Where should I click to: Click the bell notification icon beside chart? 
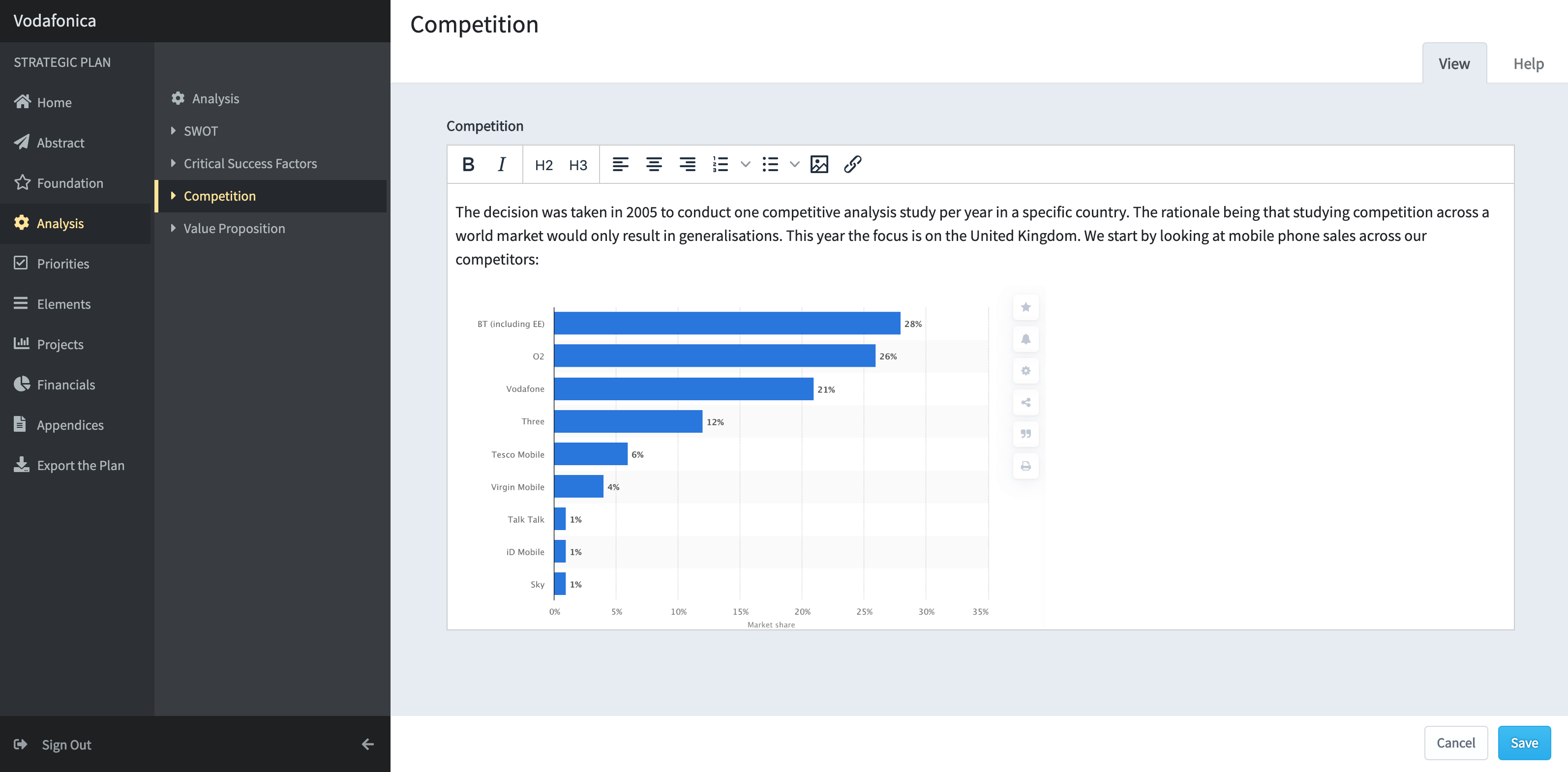coord(1025,339)
